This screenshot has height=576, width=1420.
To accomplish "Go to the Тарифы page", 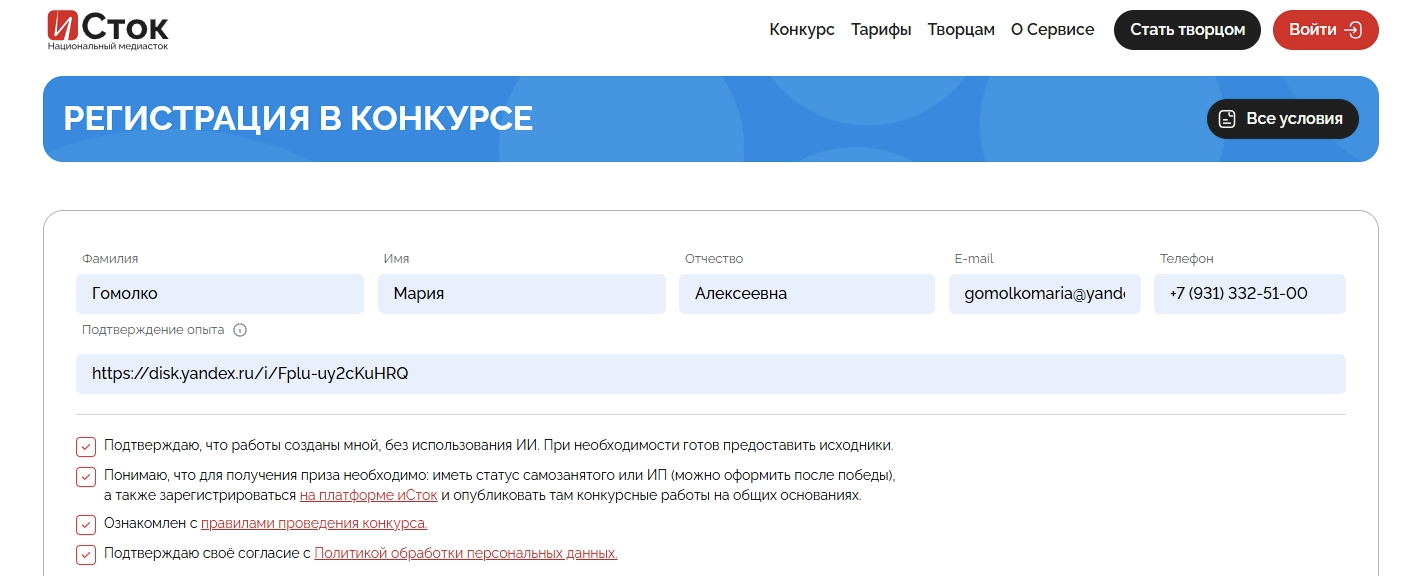I will [x=881, y=30].
